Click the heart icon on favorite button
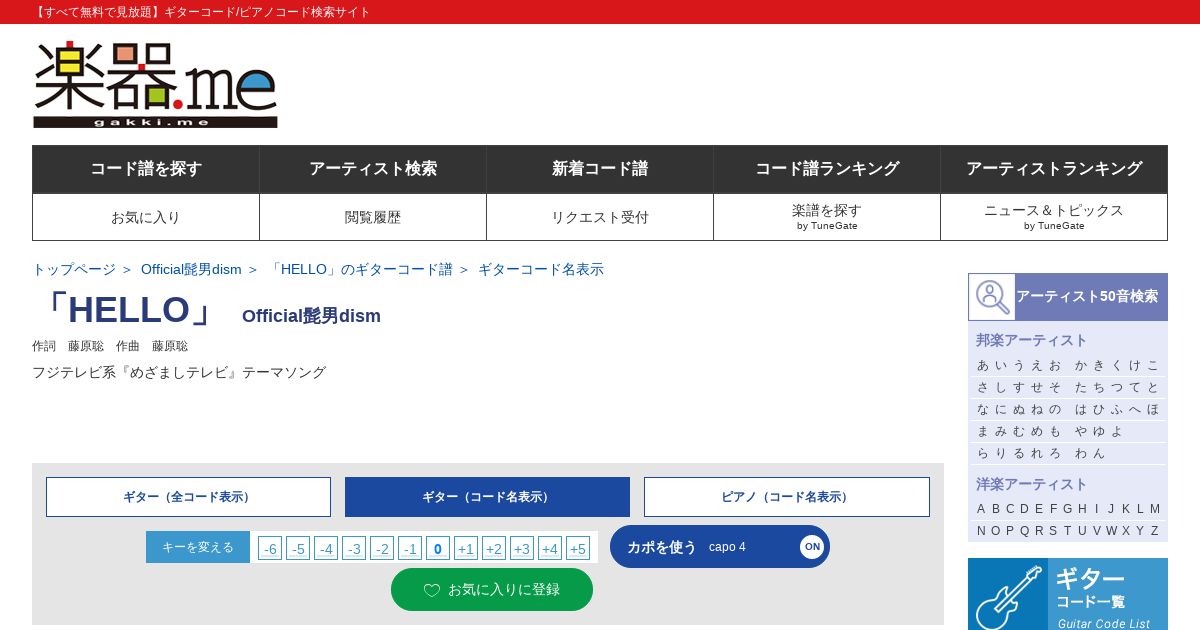Image resolution: width=1200 pixels, height=630 pixels. (x=432, y=590)
